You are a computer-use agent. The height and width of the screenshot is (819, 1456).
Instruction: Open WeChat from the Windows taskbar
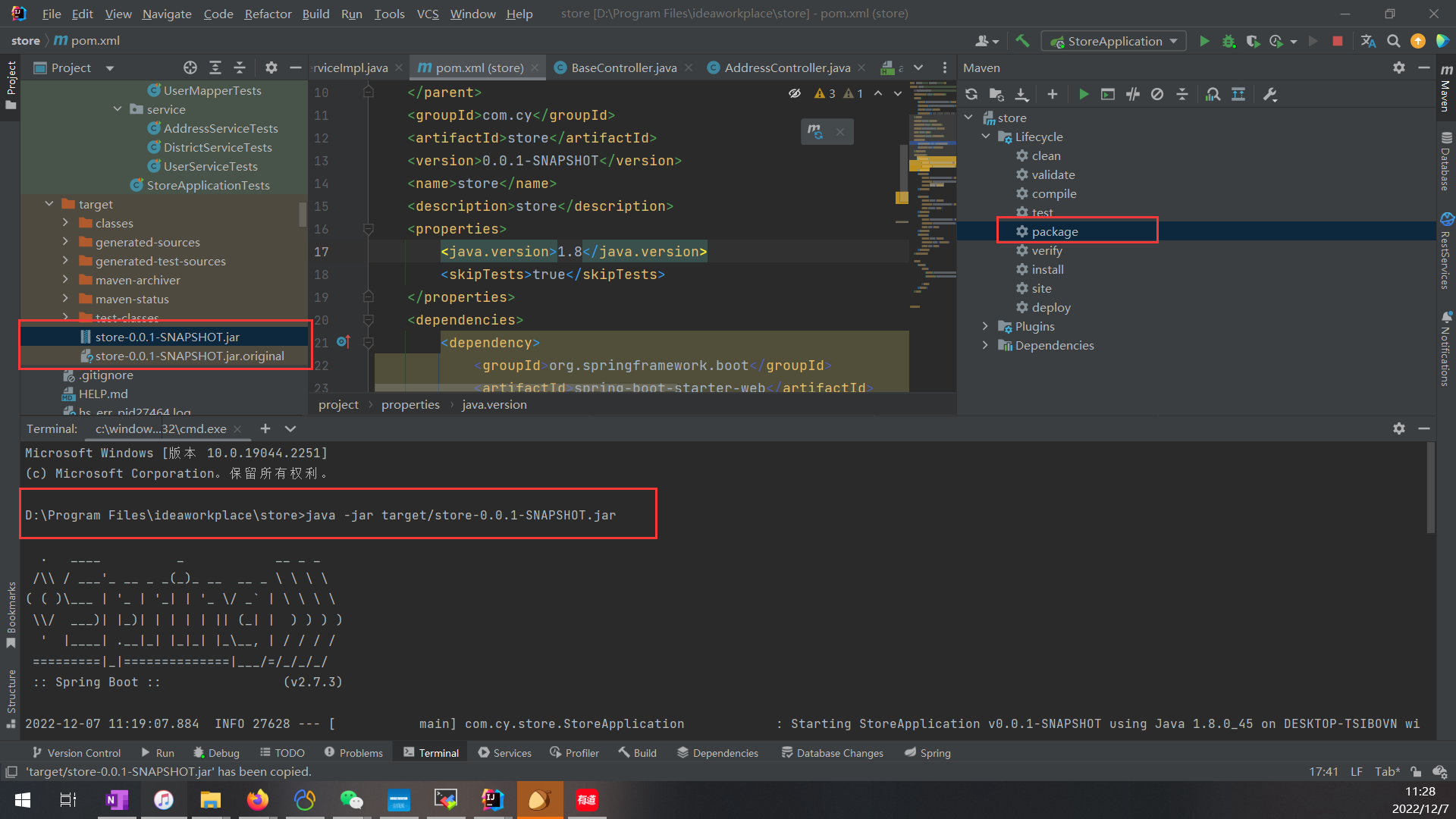coord(352,800)
